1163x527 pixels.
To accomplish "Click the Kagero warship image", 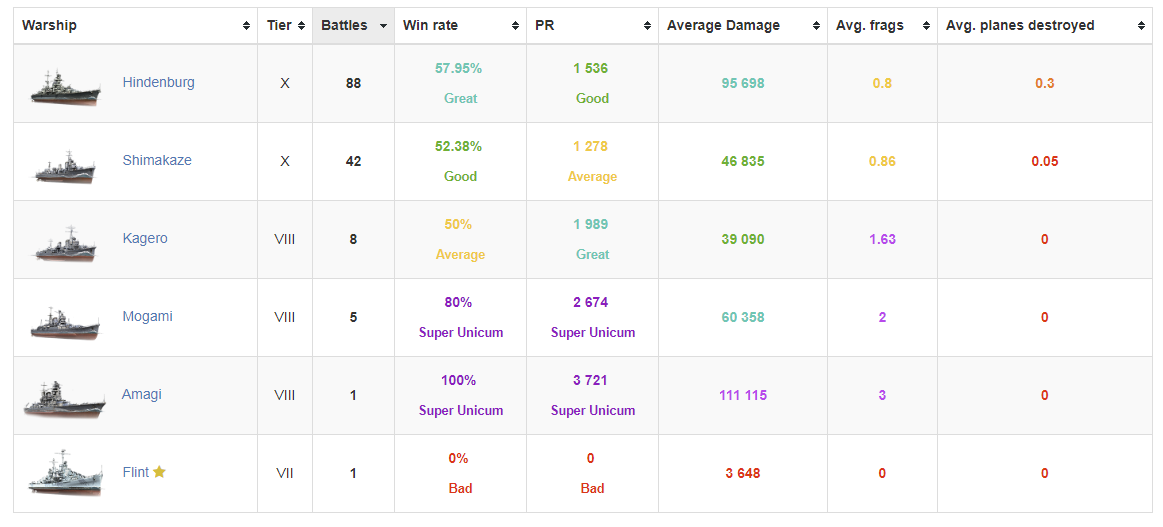I will (66, 243).
